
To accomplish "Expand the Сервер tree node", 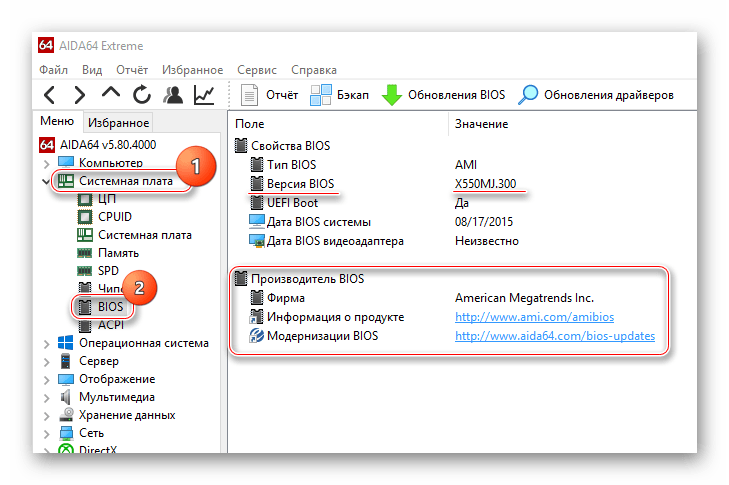I will coord(46,362).
